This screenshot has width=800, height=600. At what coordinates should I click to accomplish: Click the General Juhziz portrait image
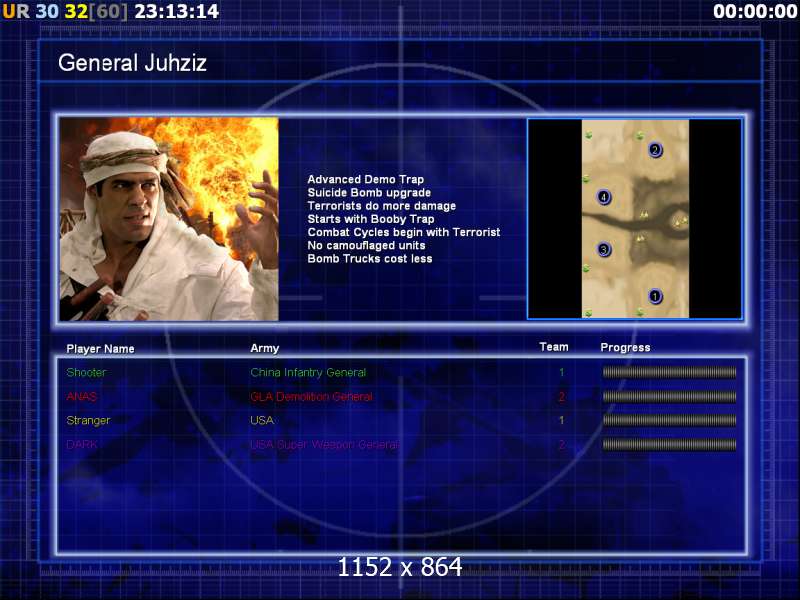pyautogui.click(x=169, y=219)
